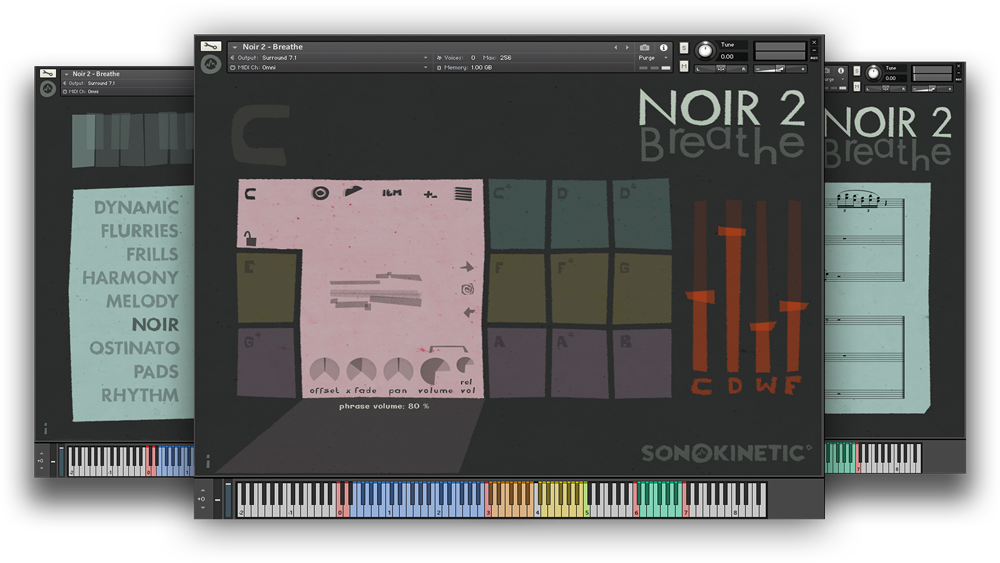The height and width of the screenshot is (563, 1000).
Task: Click info icon in right window header
Action: (841, 71)
